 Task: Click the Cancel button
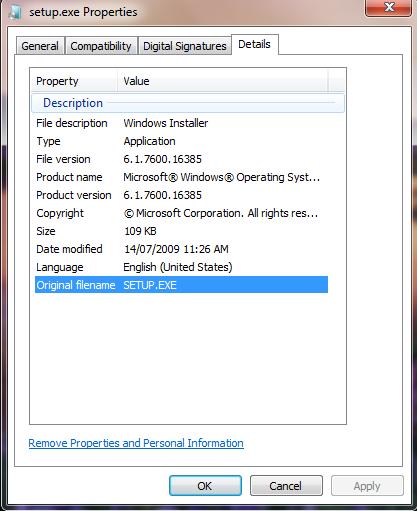286,486
